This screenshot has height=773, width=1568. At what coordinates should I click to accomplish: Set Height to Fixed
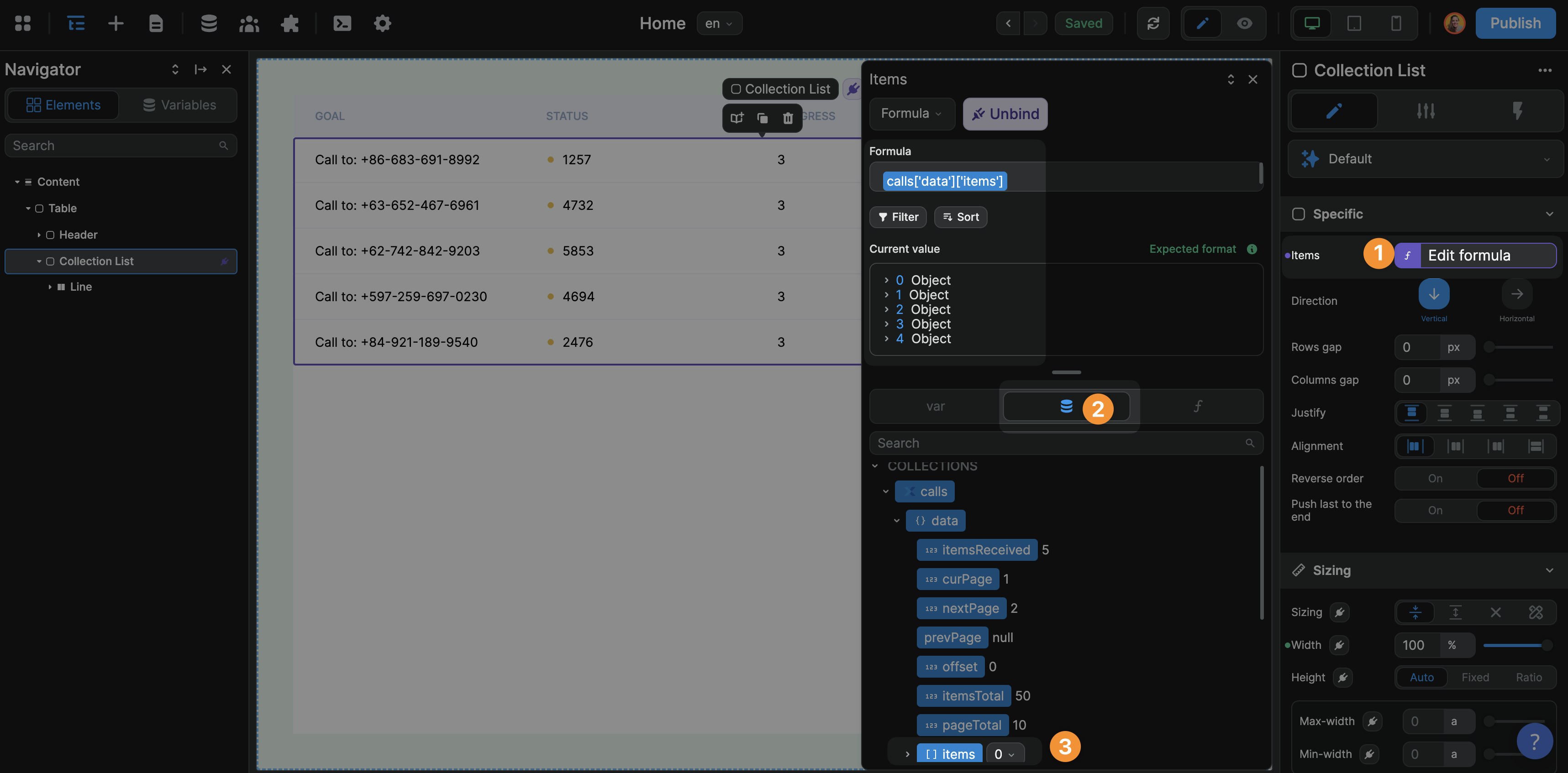coord(1475,677)
